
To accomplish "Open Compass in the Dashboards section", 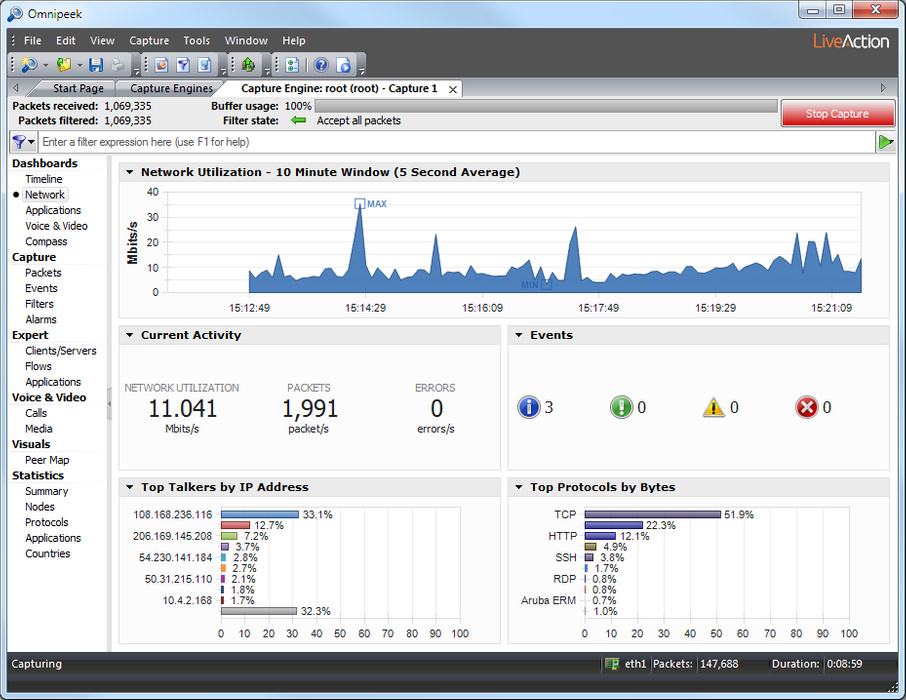I will [x=46, y=242].
